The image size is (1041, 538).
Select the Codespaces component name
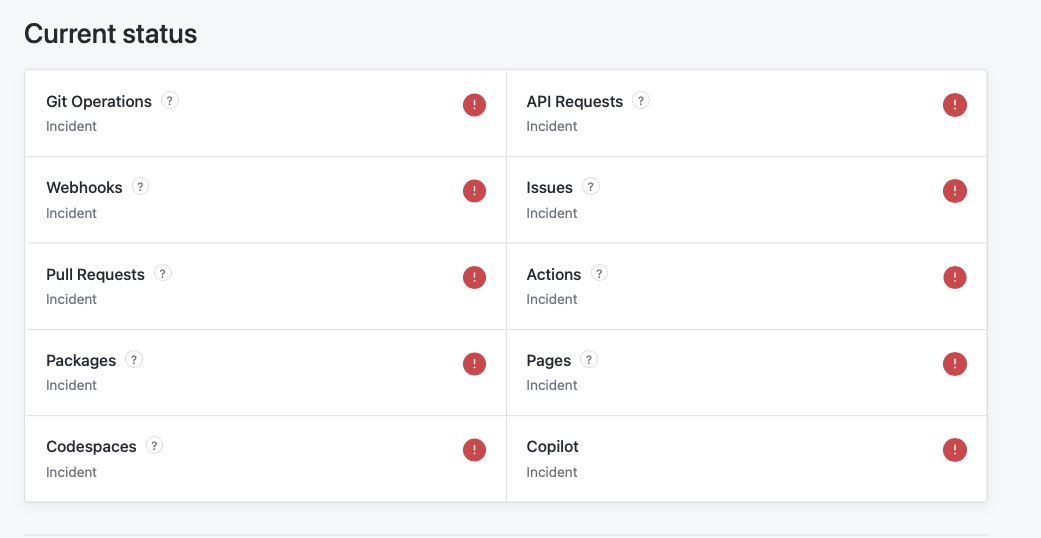[x=92, y=448]
